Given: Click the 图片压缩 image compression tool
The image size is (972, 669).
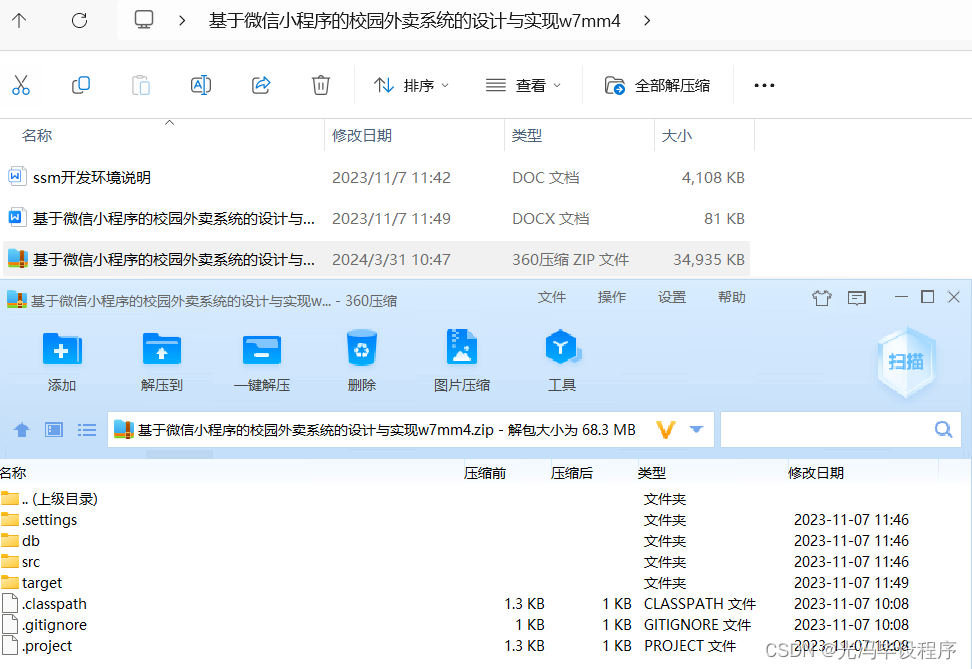Looking at the screenshot, I should pos(462,361).
